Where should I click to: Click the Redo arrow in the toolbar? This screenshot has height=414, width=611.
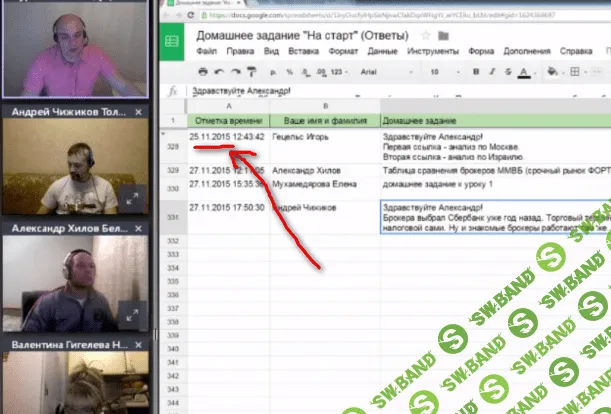(235, 72)
